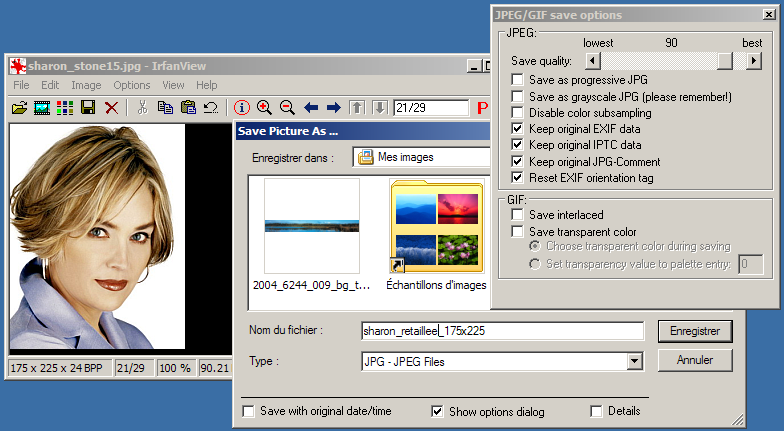Image resolution: width=784 pixels, height=431 pixels.
Task: Open the Edit menu
Action: click(x=50, y=85)
